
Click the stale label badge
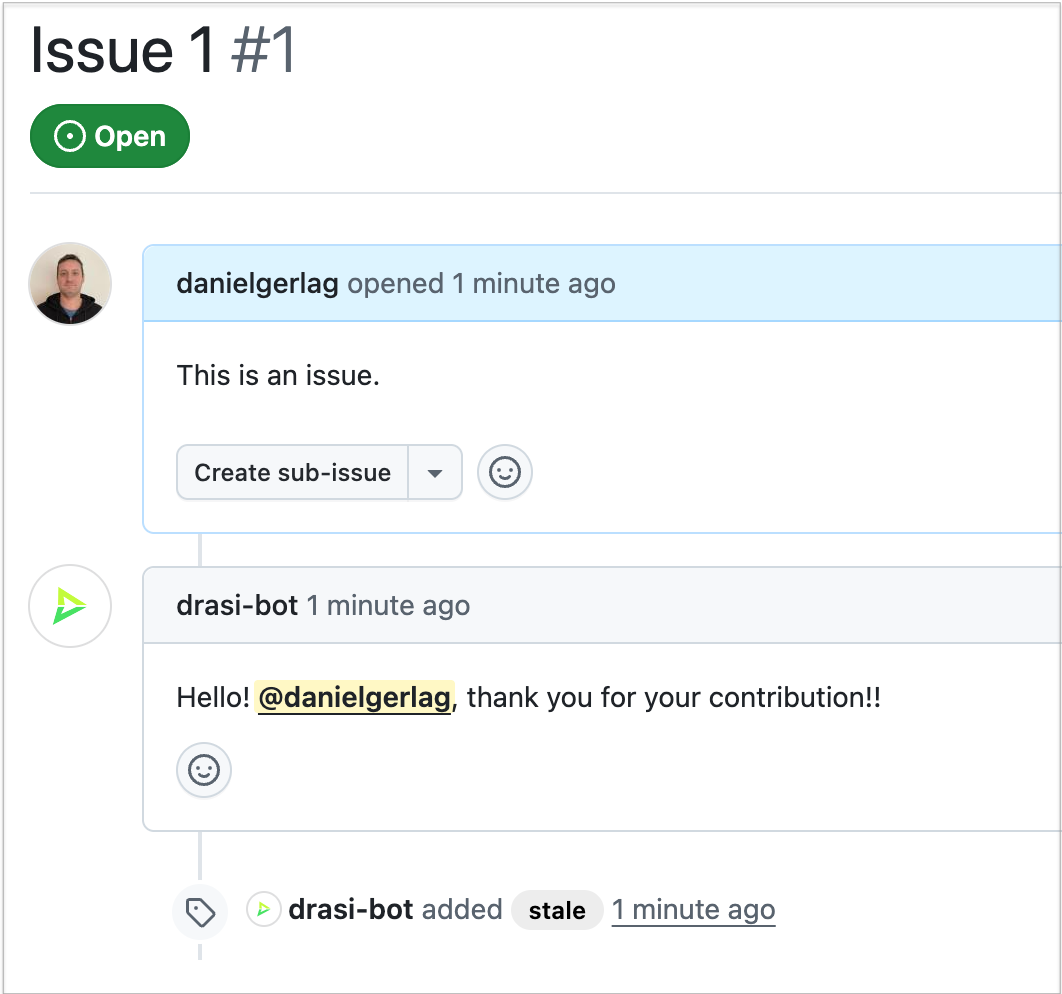[x=557, y=910]
